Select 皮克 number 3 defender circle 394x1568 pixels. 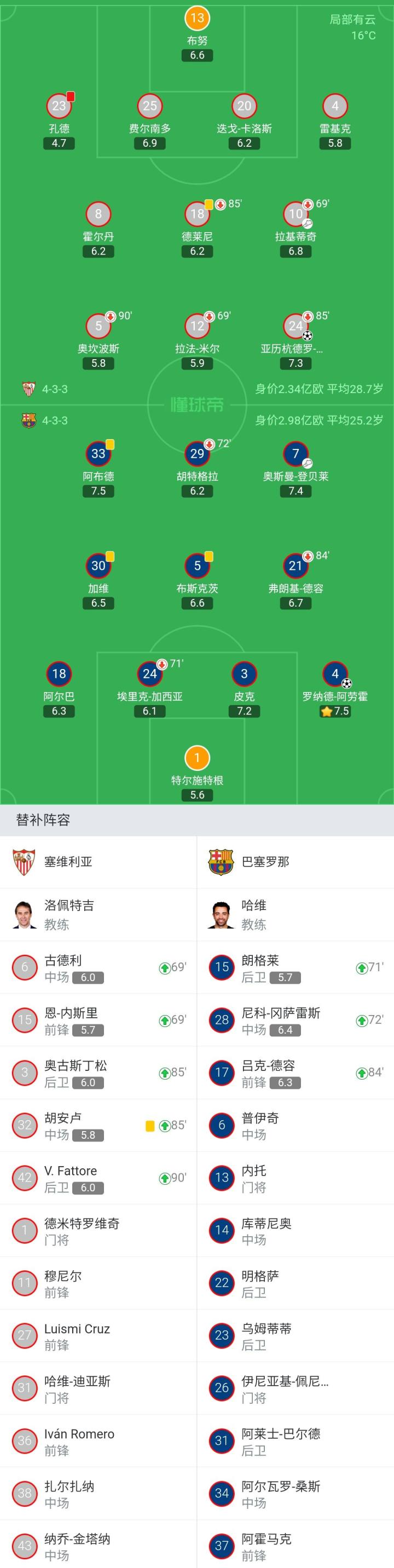[244, 674]
